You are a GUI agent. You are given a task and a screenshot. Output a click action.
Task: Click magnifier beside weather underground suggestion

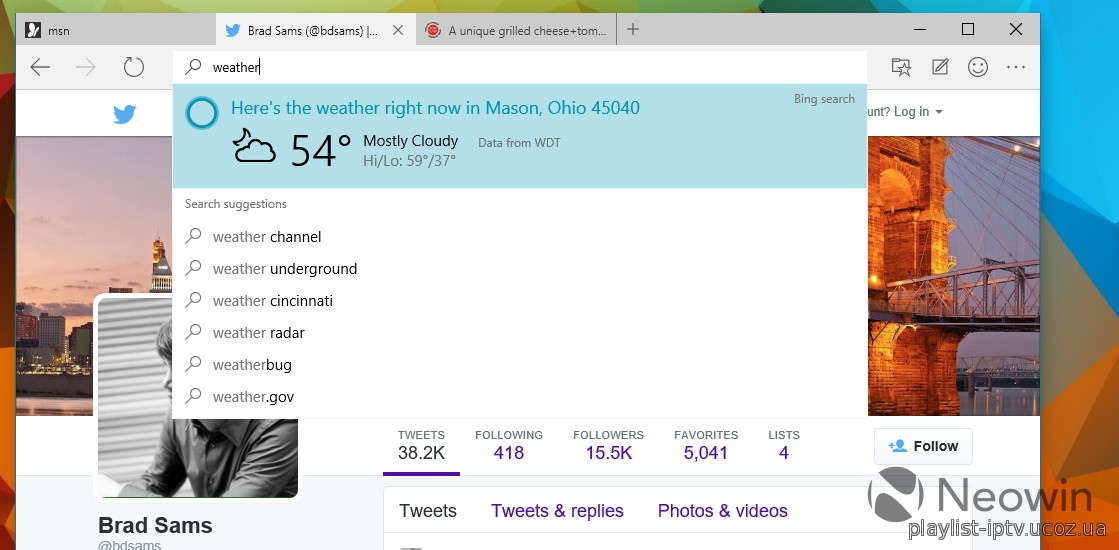[x=193, y=268]
